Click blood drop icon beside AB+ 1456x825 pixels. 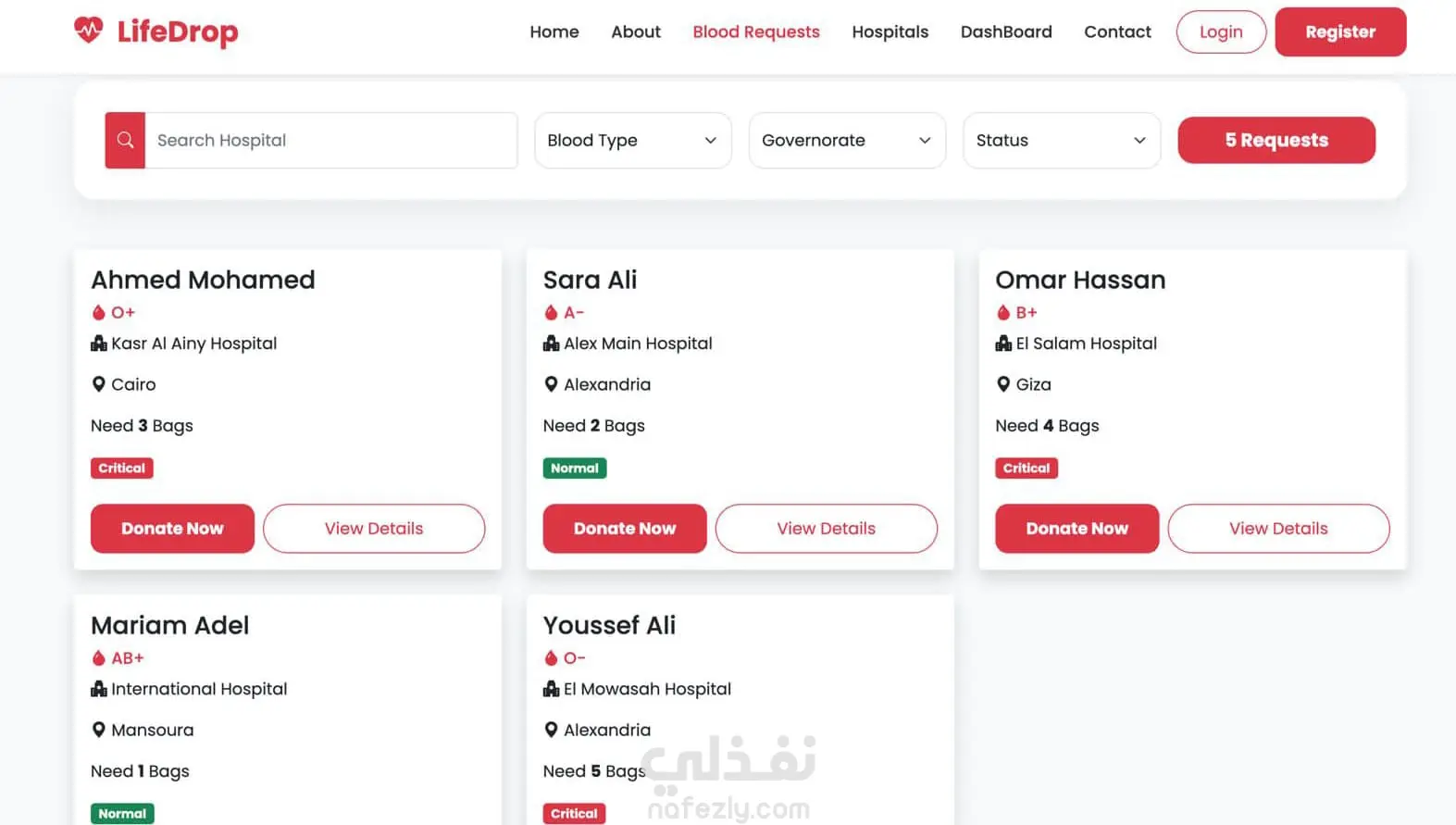pyautogui.click(x=99, y=658)
